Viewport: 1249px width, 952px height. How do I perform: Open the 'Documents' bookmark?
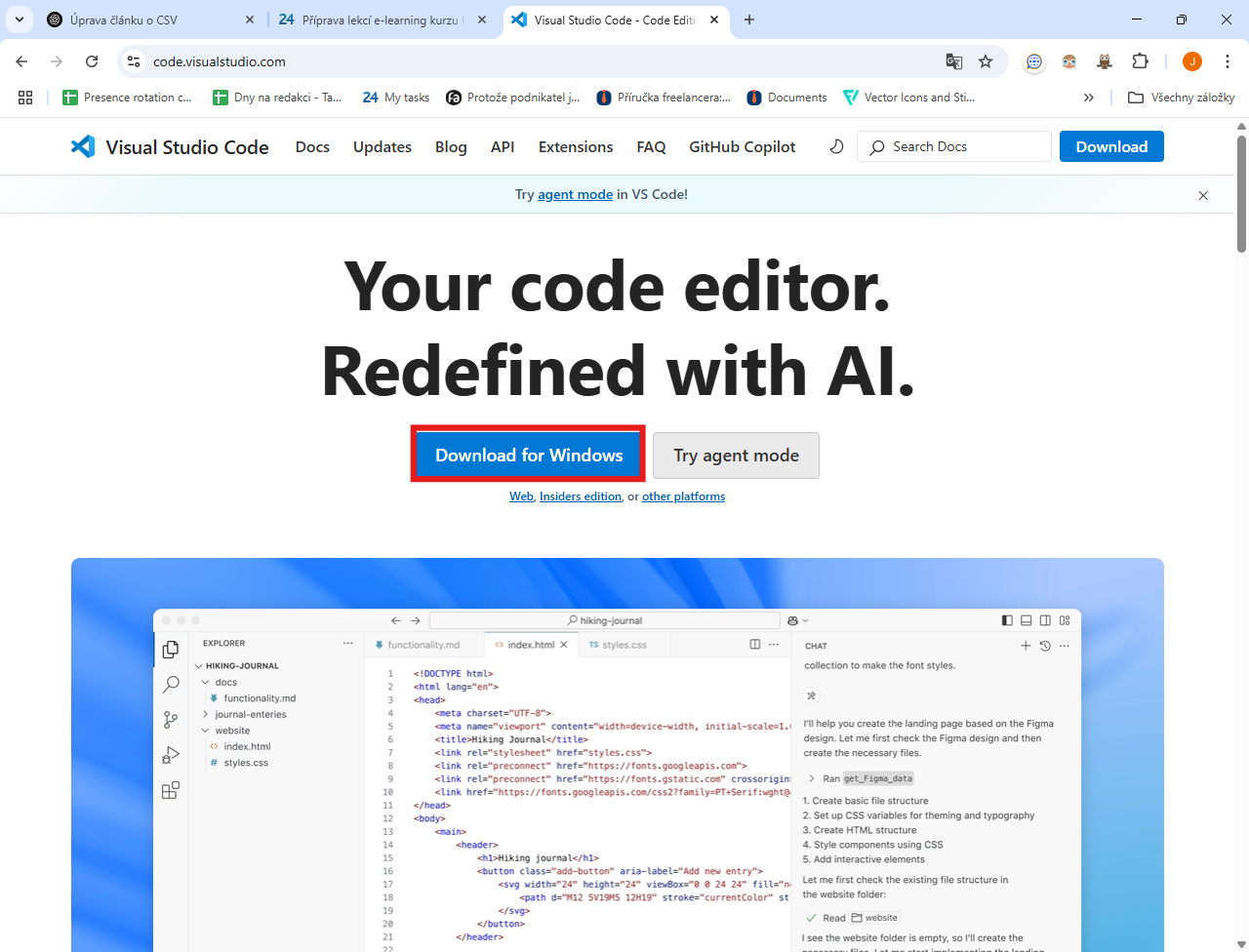(x=786, y=98)
